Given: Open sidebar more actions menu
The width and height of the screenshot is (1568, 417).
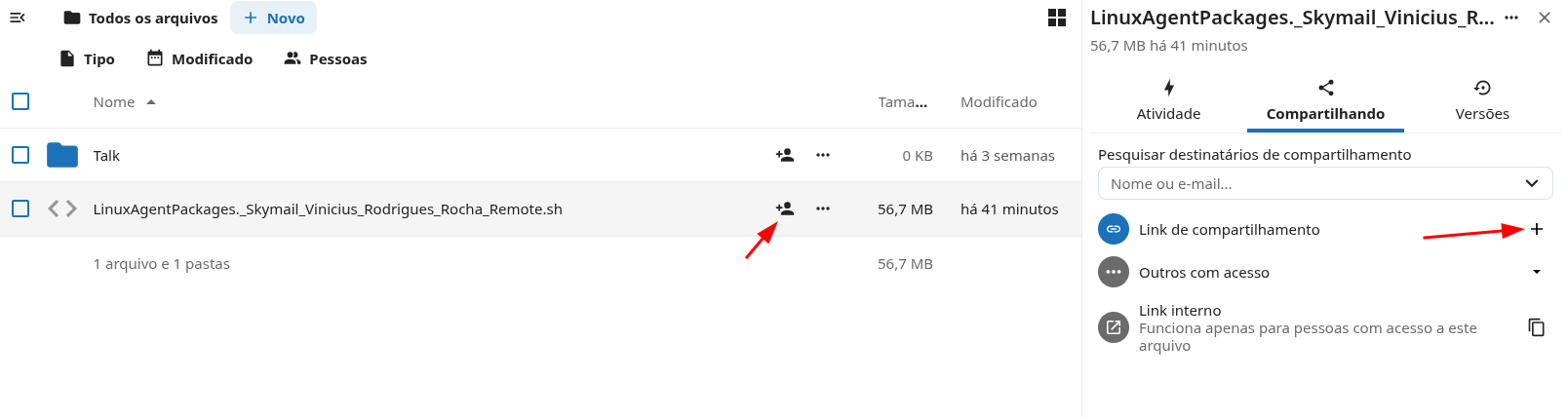Looking at the screenshot, I should [1511, 18].
